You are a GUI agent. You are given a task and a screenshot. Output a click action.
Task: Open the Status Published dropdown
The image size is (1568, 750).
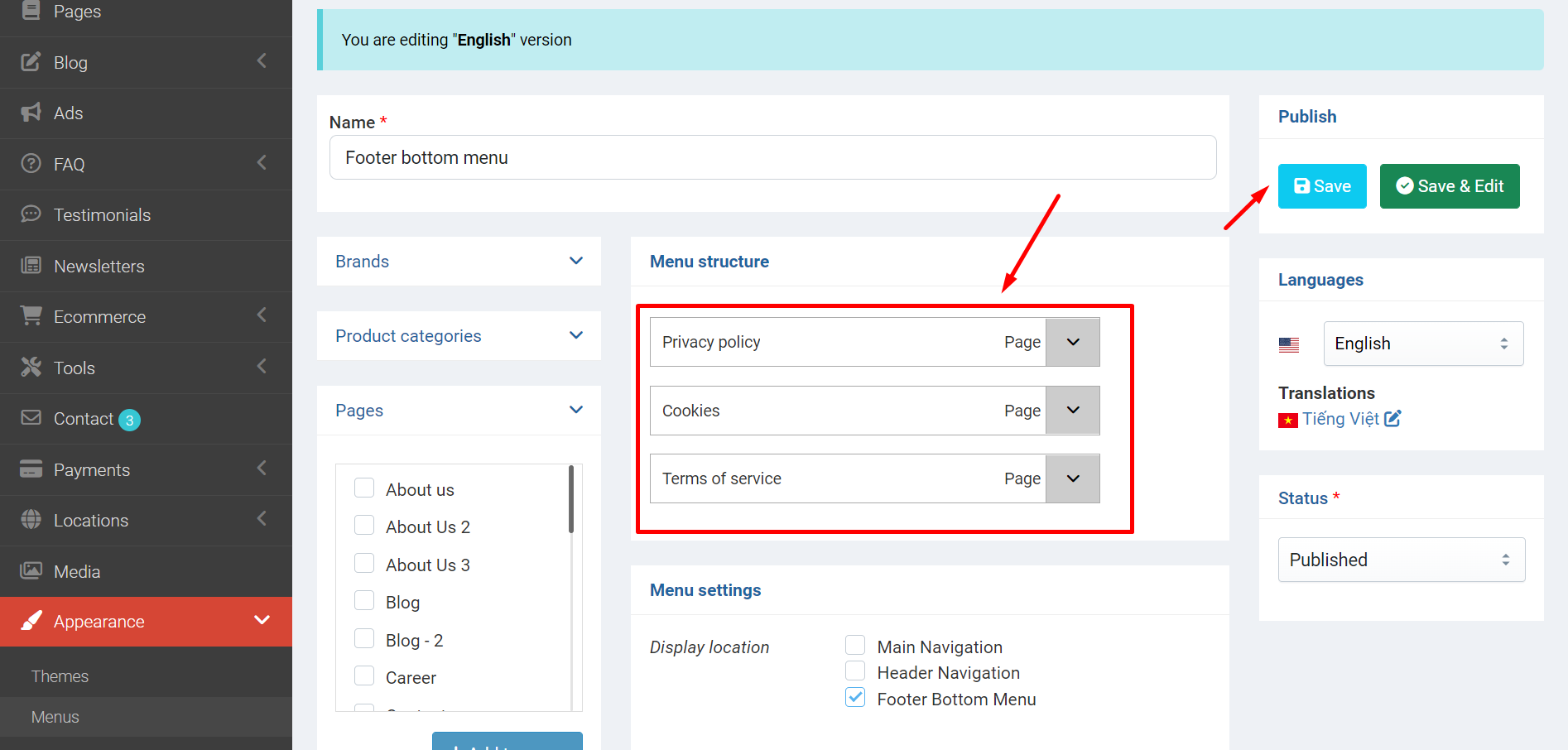point(1401,560)
